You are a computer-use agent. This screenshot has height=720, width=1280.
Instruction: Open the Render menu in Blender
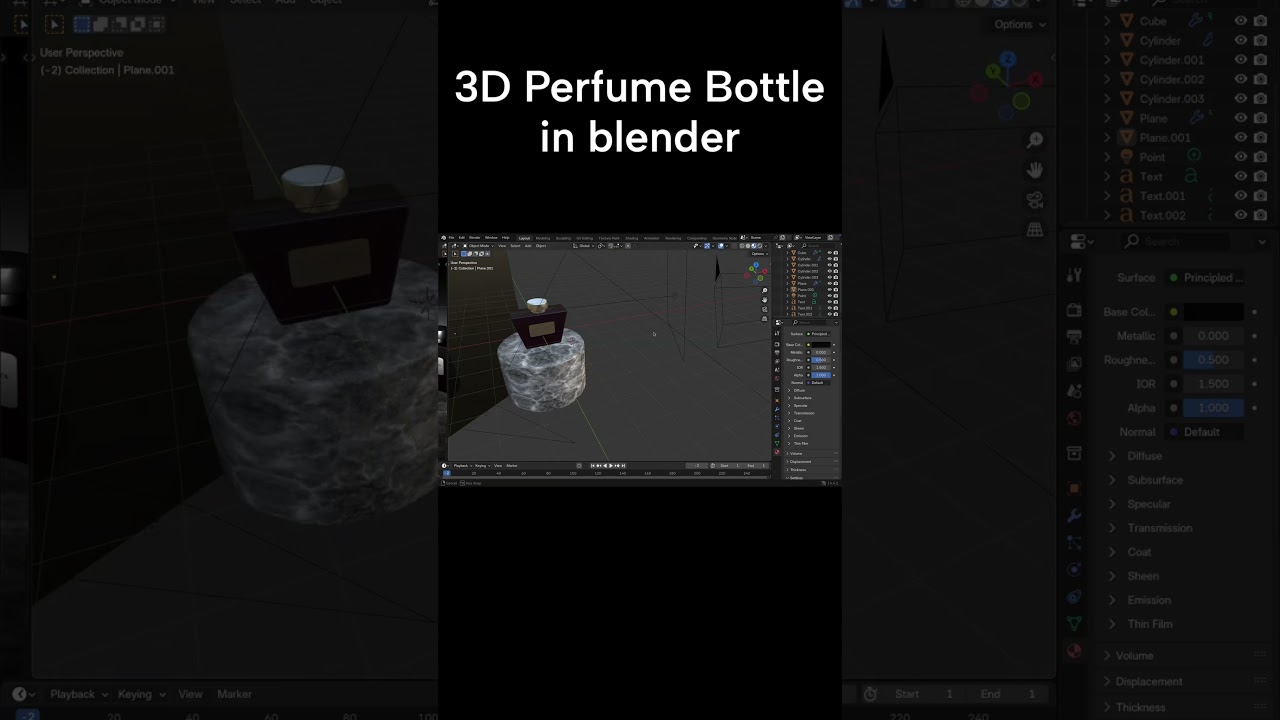pyautogui.click(x=475, y=238)
